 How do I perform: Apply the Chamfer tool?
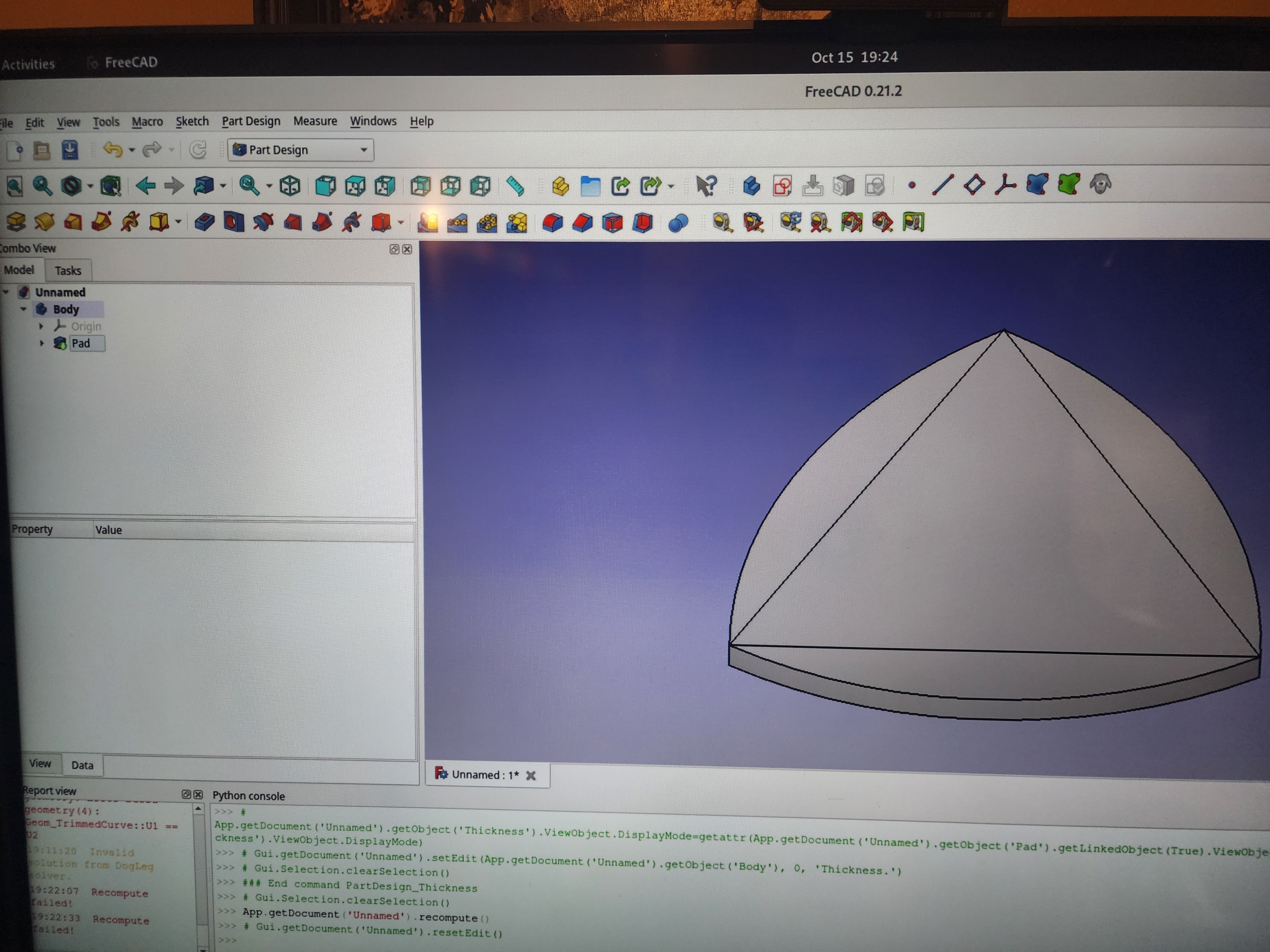click(582, 223)
